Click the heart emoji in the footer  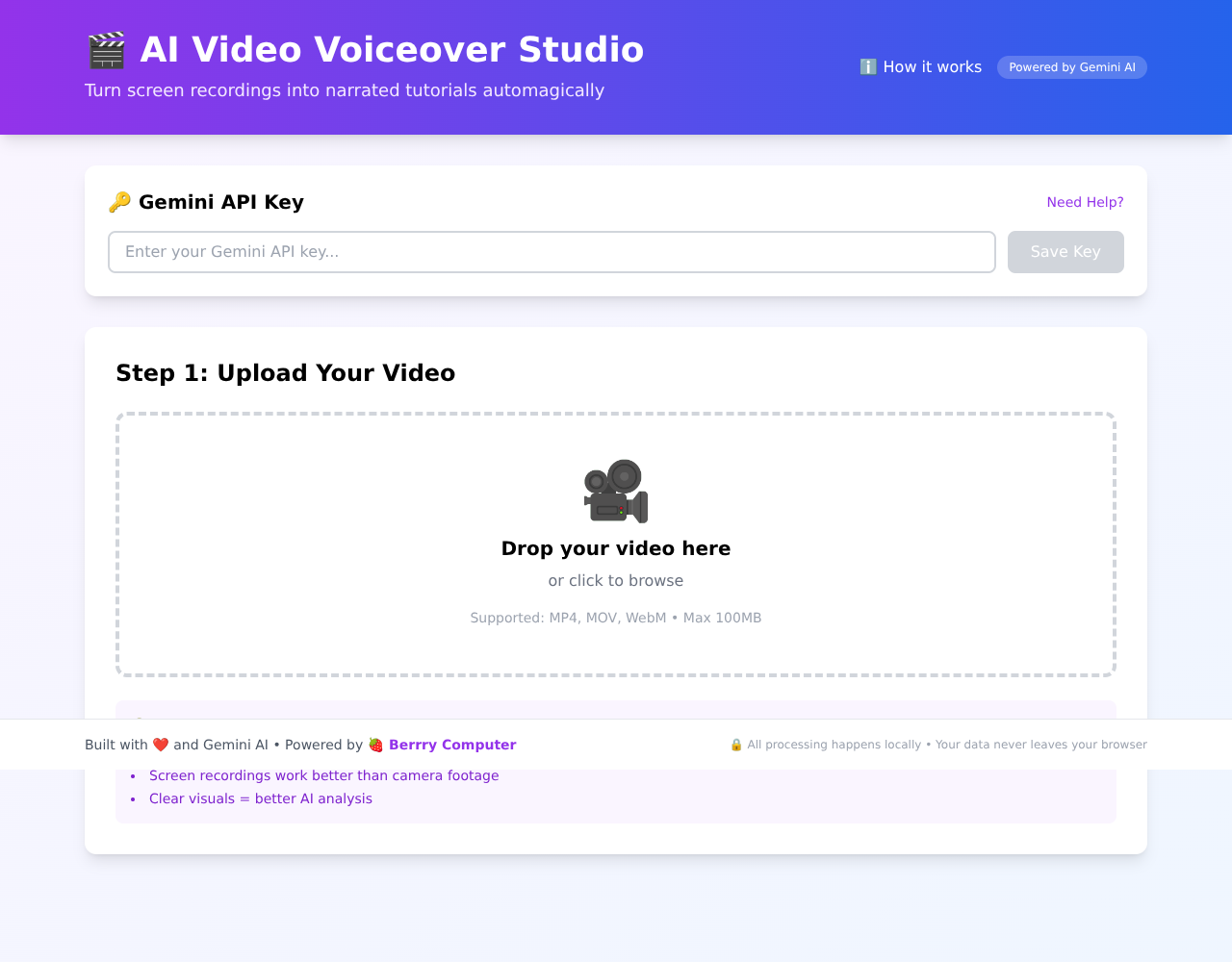161,744
